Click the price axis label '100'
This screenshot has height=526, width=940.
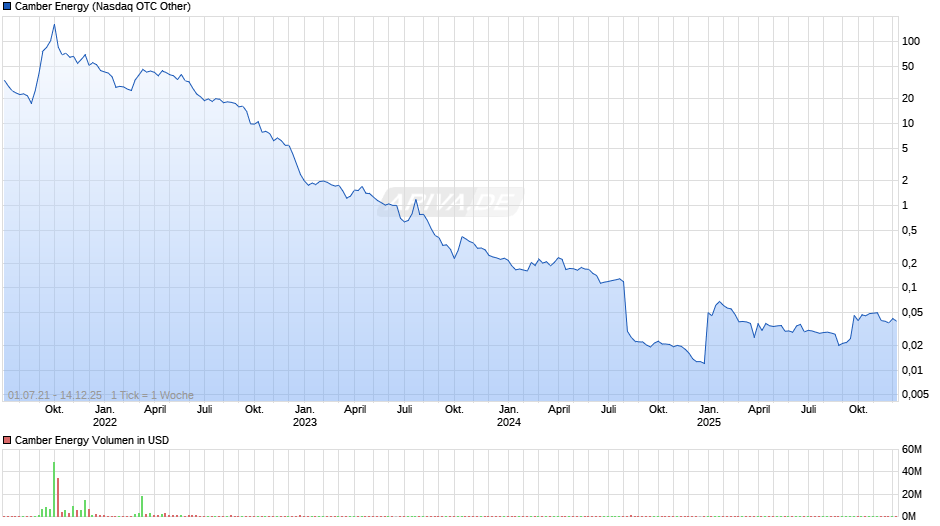point(911,41)
